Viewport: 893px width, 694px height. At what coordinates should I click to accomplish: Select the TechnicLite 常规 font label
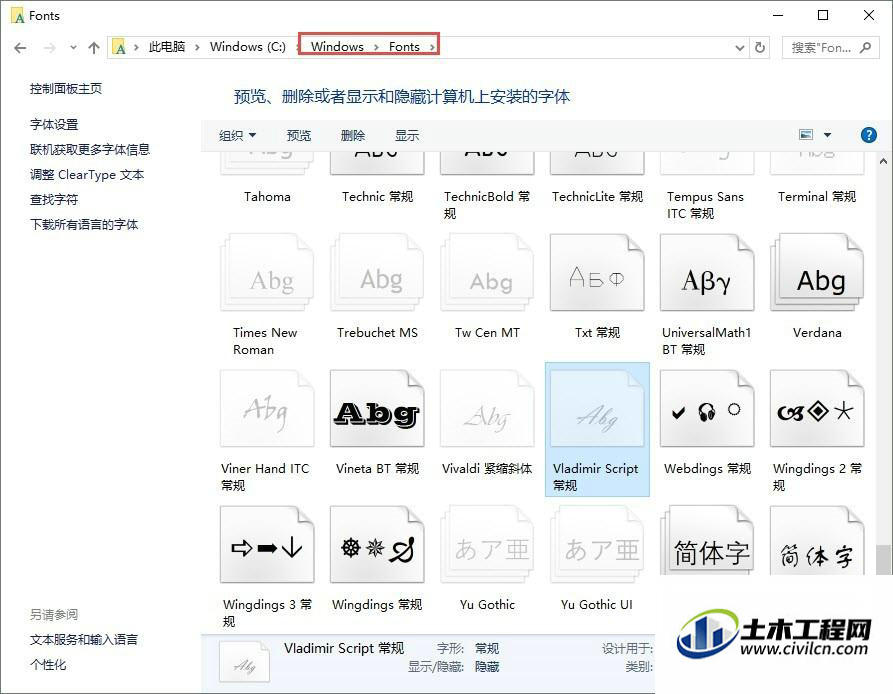[597, 196]
